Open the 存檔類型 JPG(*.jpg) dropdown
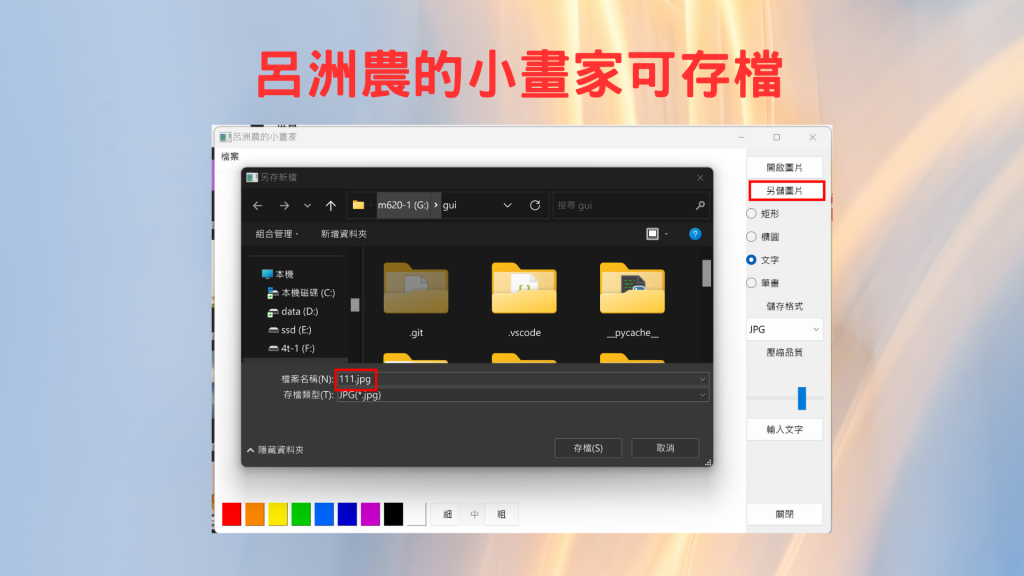This screenshot has height=576, width=1024. coord(522,394)
